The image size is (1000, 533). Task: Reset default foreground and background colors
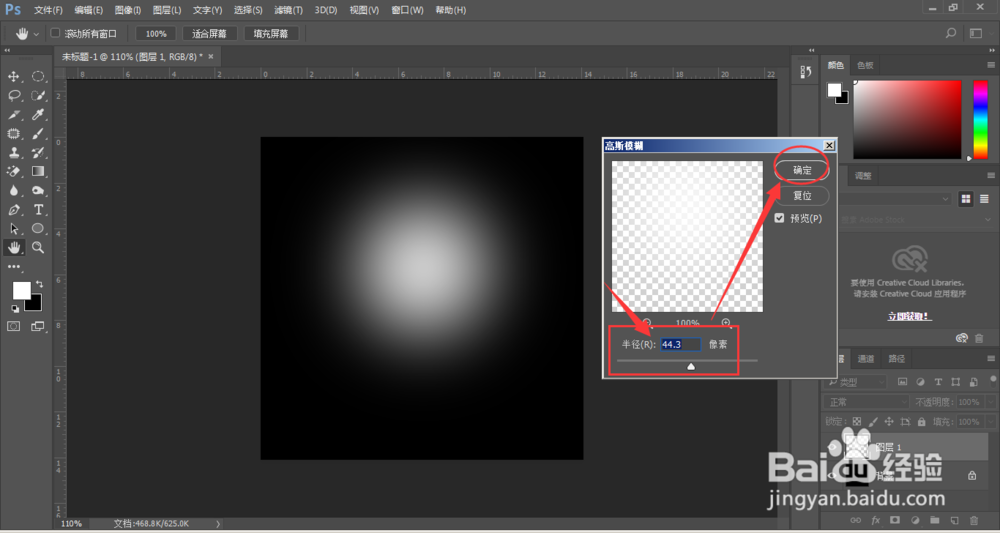click(x=15, y=309)
